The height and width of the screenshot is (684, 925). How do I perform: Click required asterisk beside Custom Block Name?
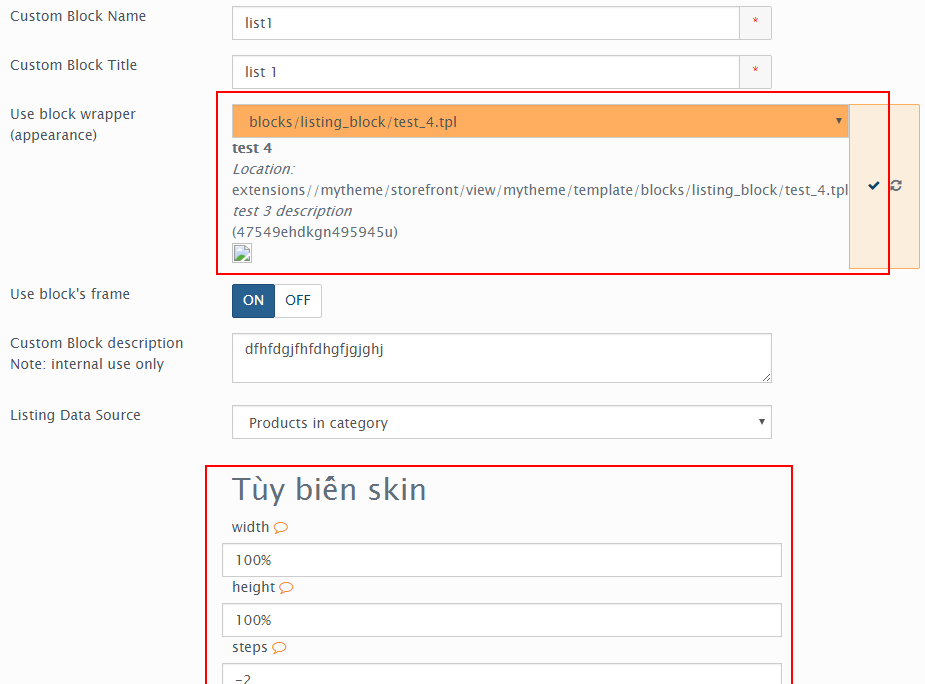[x=755, y=23]
